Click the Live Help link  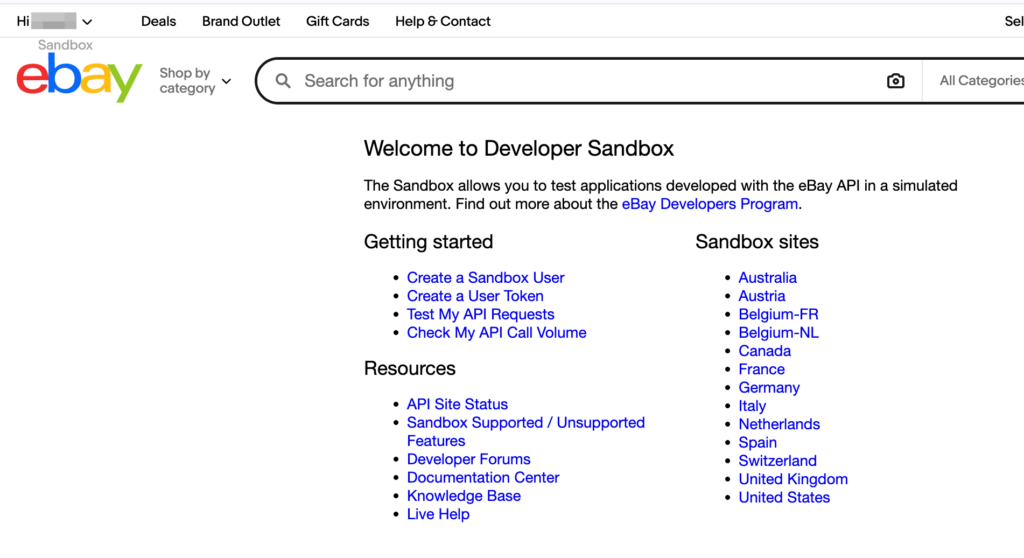[x=438, y=514]
